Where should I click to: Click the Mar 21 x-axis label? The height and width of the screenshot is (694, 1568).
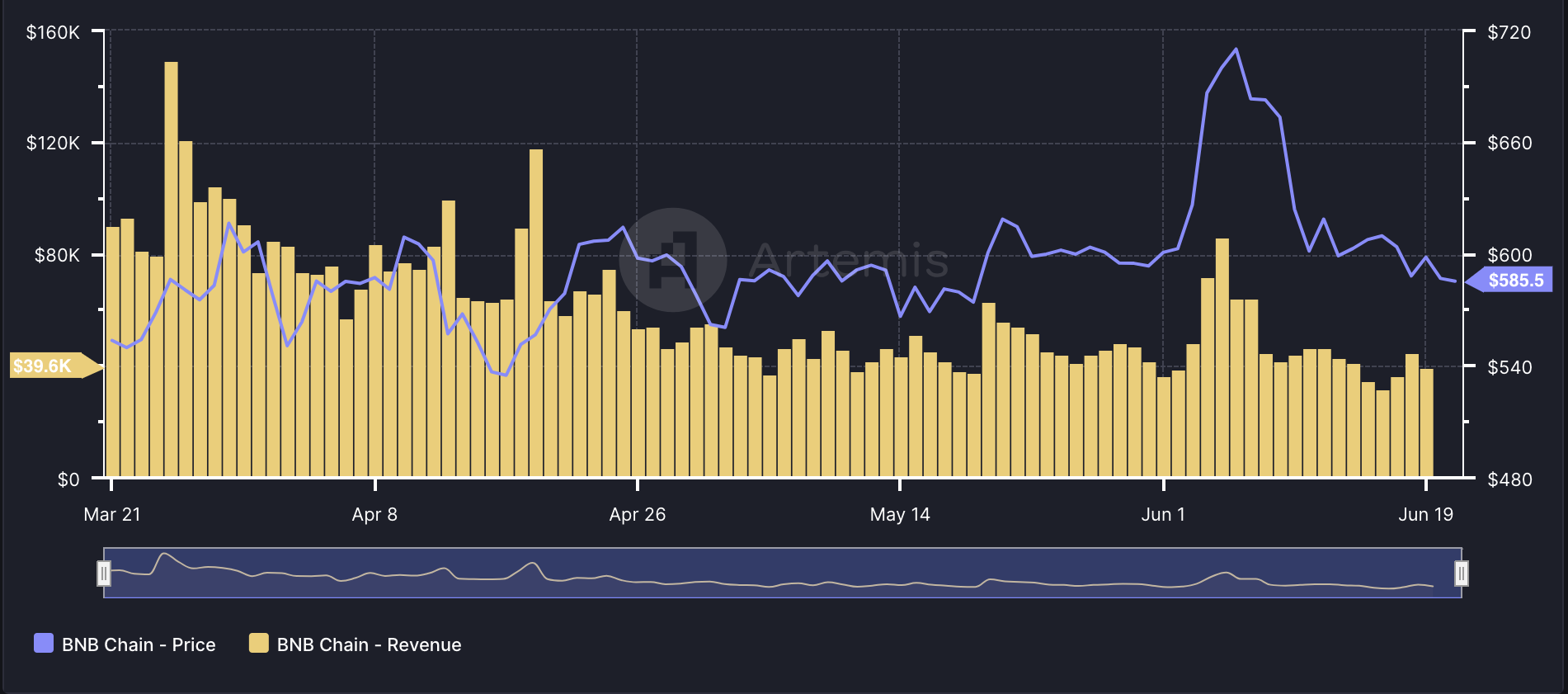click(x=112, y=514)
